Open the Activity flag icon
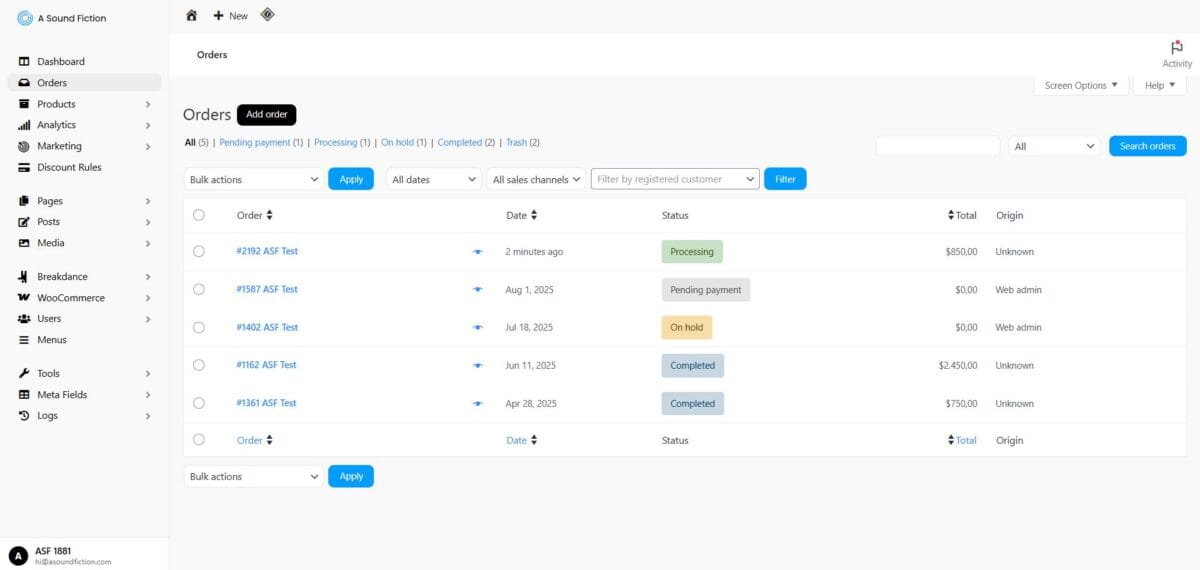 click(1177, 48)
